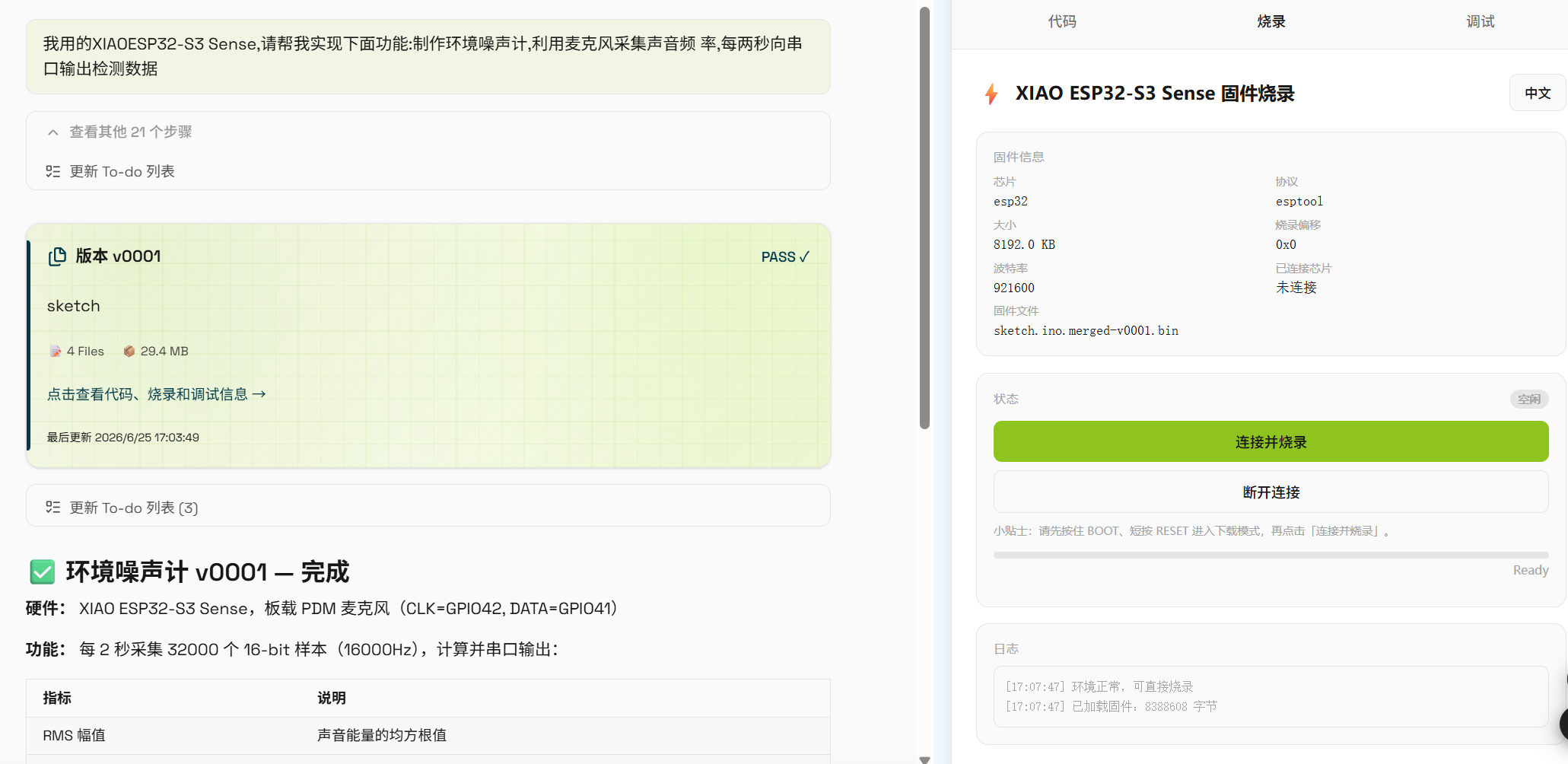Click the esptool protocol value
1568x764 pixels.
(1299, 202)
